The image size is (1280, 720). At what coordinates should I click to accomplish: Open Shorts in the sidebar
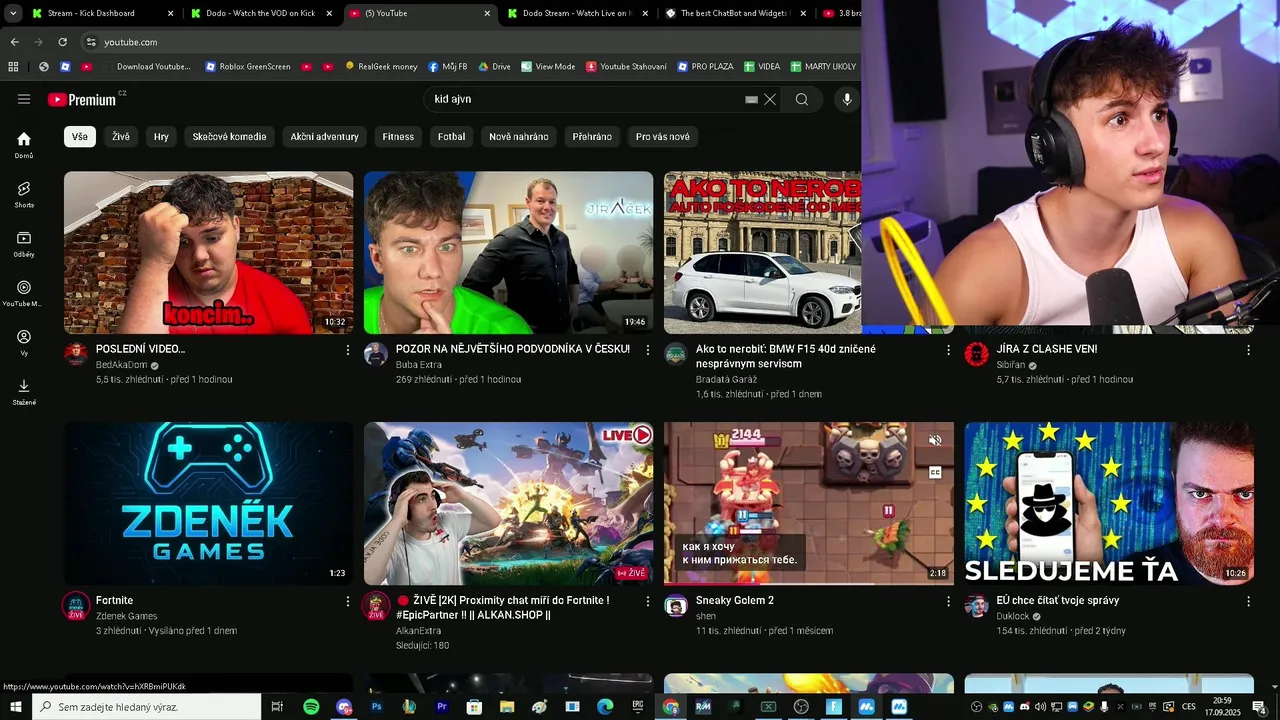click(x=24, y=194)
